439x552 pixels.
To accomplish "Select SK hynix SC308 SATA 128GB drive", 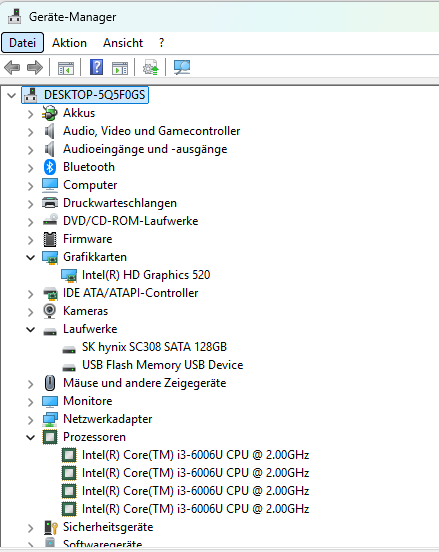I will point(154,347).
